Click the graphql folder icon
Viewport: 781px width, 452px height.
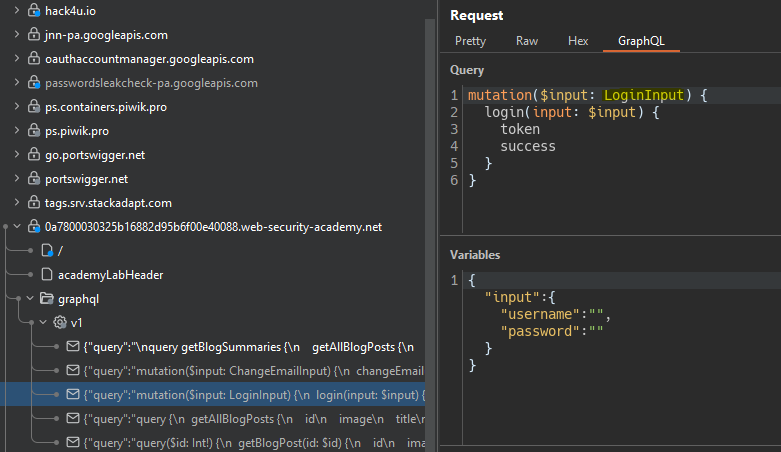point(46,298)
